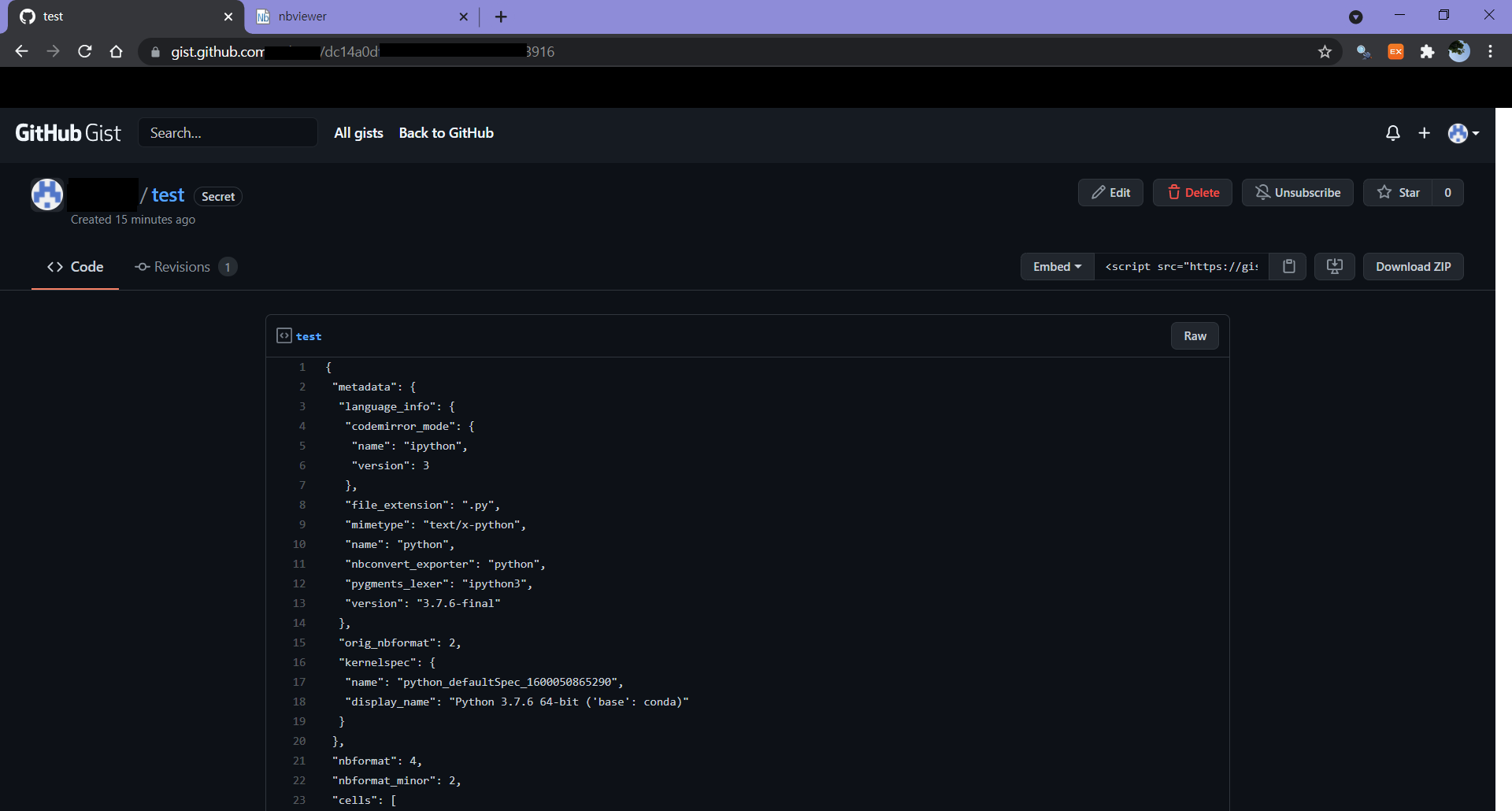
Task: Go back with the browser back arrow
Action: [x=21, y=51]
